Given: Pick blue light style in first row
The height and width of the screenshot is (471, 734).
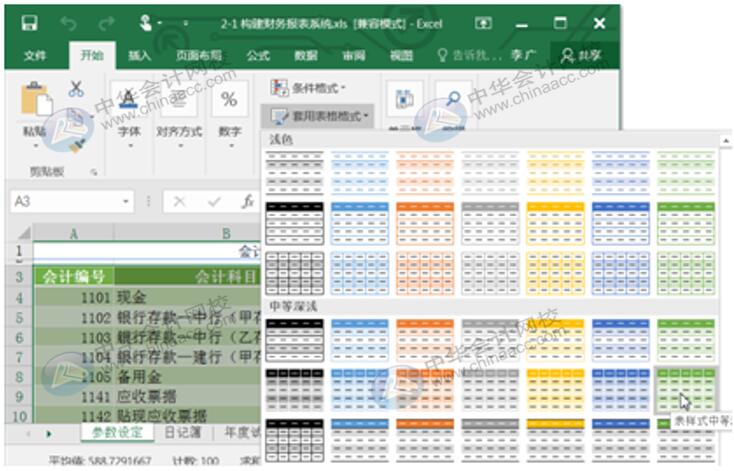Looking at the screenshot, I should click(x=360, y=173).
